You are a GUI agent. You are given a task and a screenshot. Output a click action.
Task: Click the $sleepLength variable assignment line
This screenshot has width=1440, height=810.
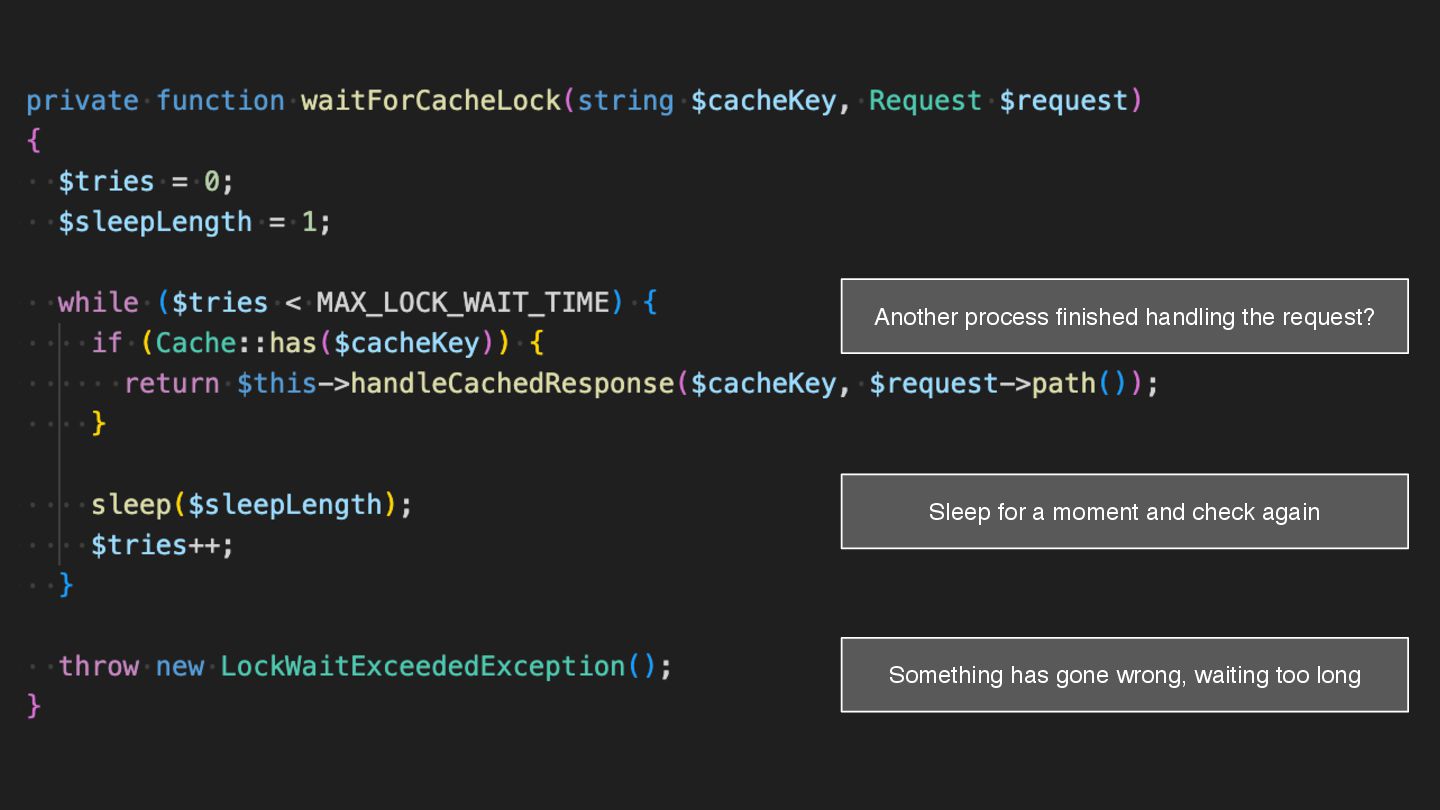194,222
